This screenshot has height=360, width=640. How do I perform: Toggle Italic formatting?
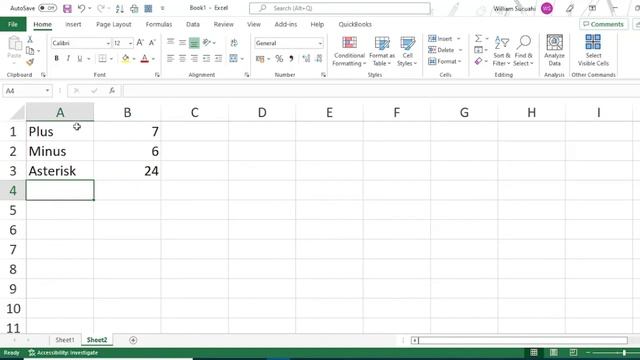68,59
